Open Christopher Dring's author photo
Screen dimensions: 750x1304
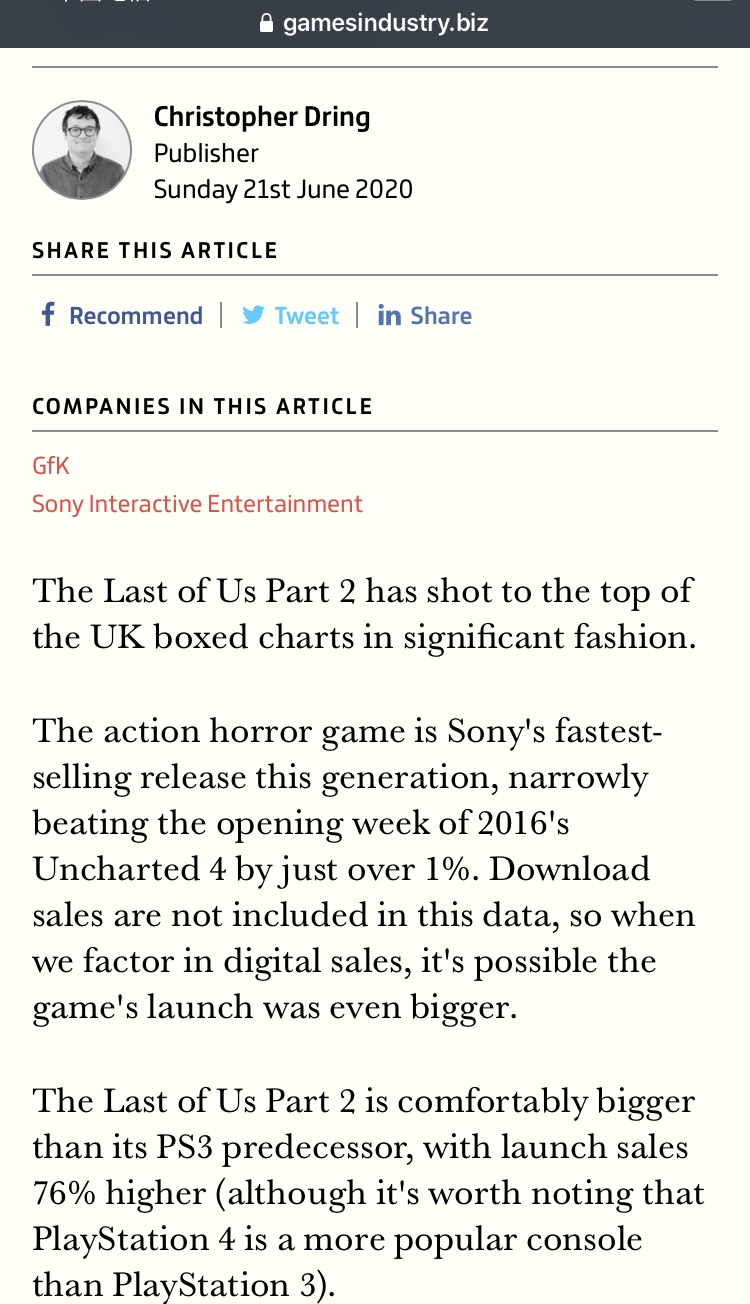[x=82, y=150]
